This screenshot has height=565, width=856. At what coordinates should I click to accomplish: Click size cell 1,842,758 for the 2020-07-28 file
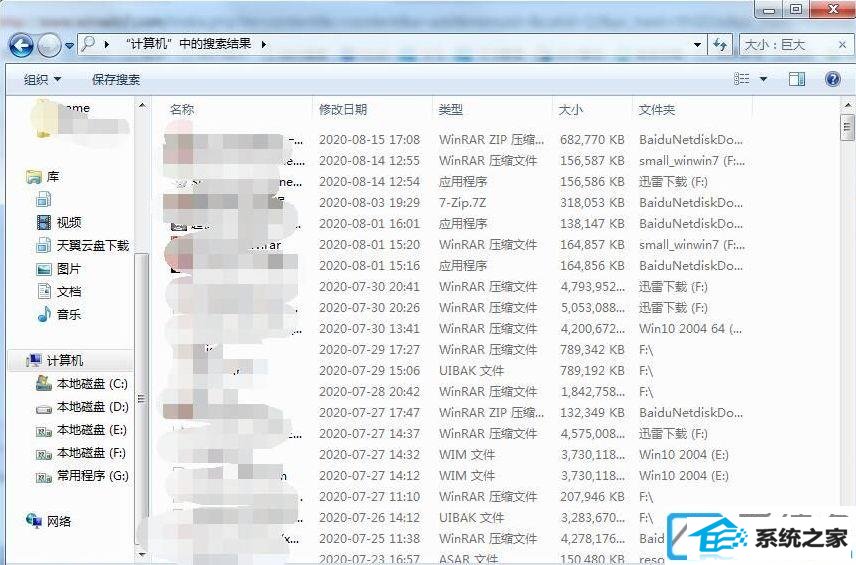[592, 392]
